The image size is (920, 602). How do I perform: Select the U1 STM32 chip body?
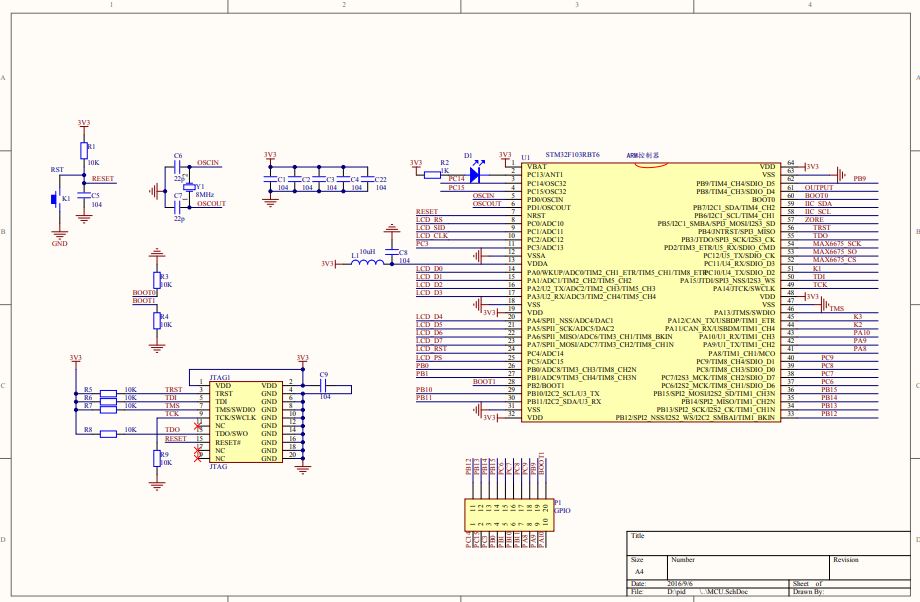[x=651, y=292]
